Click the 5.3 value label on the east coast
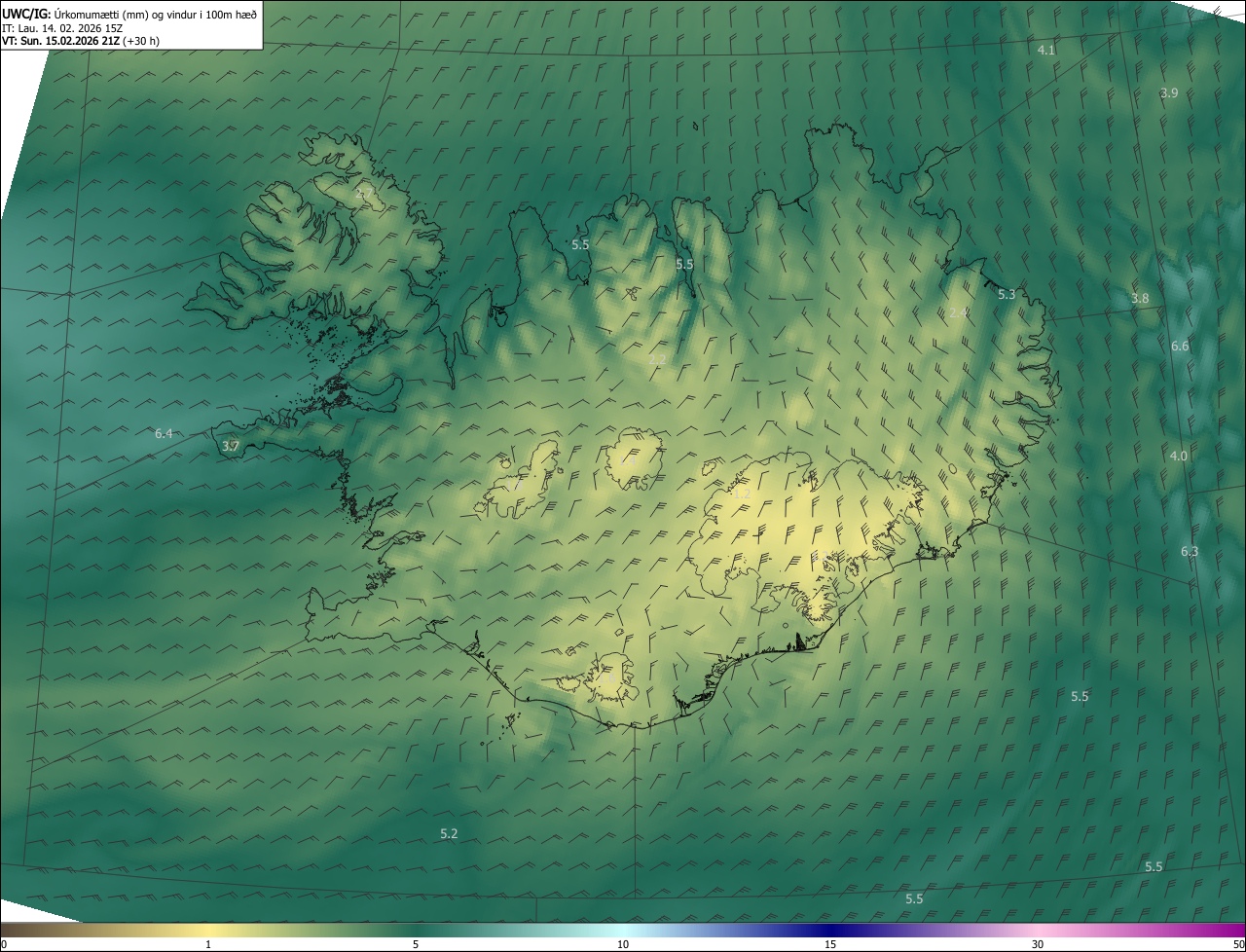 point(1007,295)
